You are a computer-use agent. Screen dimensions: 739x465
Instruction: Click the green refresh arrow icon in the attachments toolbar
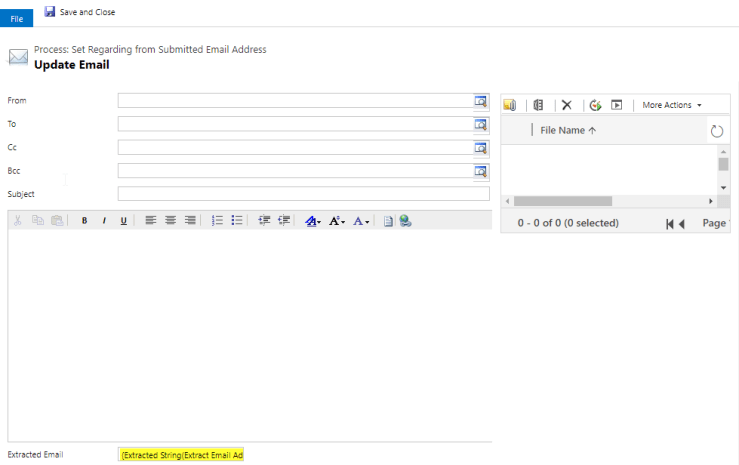point(596,105)
